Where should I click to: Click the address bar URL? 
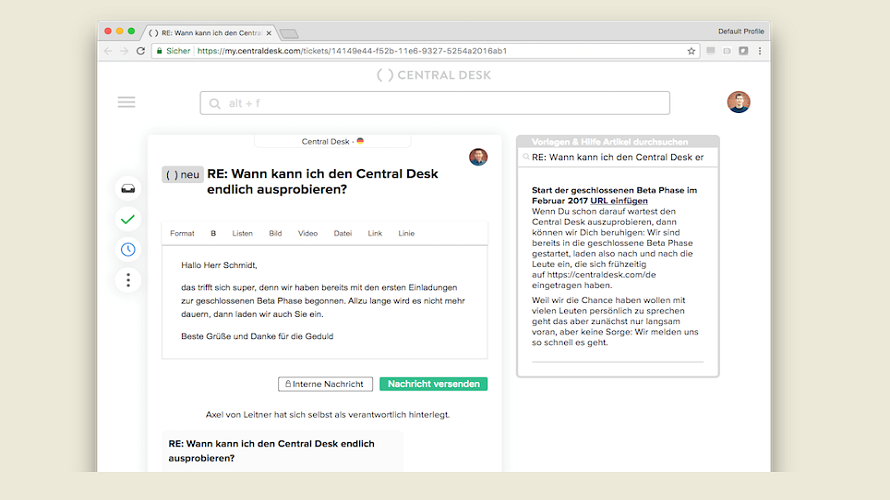(x=352, y=51)
